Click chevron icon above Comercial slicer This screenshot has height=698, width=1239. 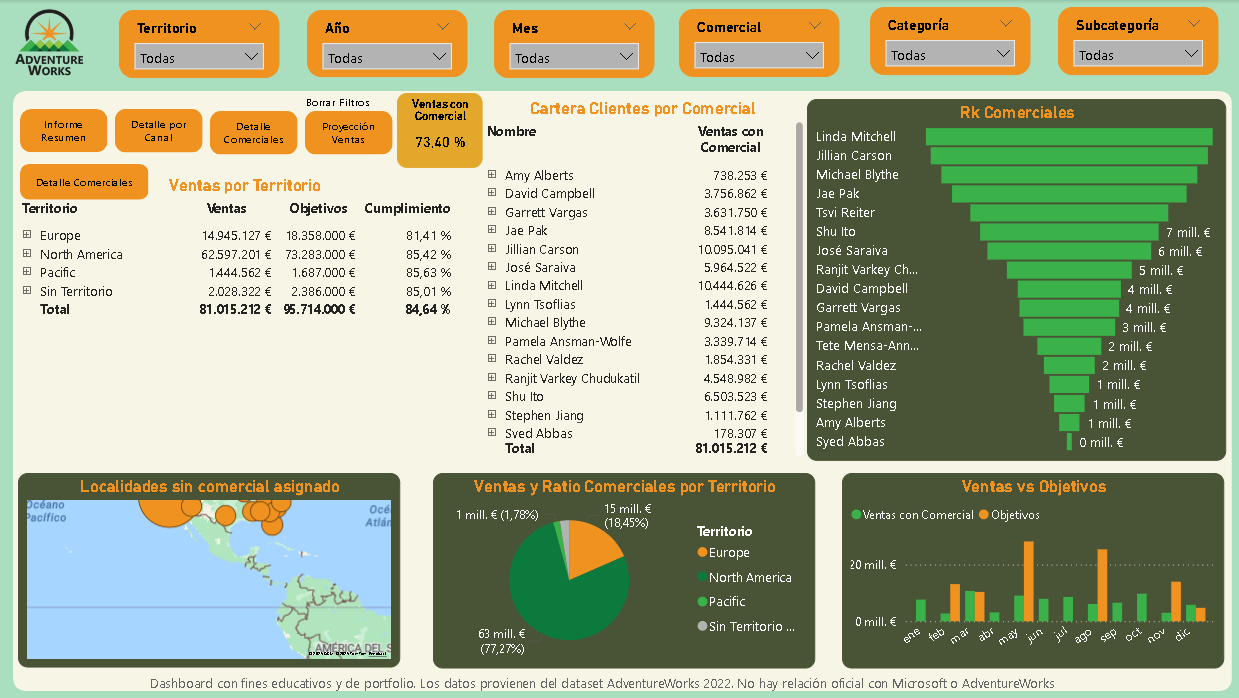(x=814, y=26)
